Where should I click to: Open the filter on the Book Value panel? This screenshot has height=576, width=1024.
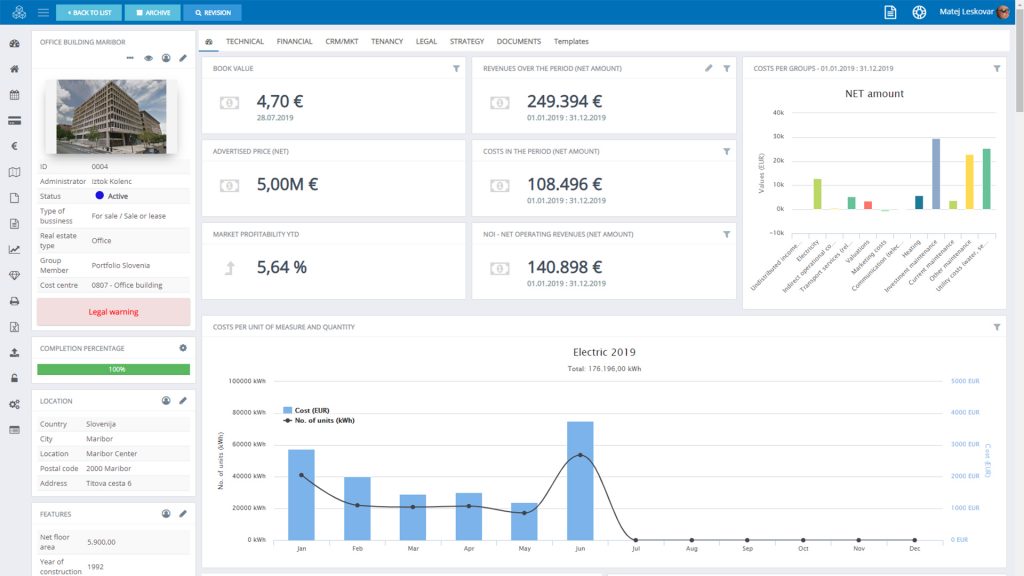(x=455, y=68)
